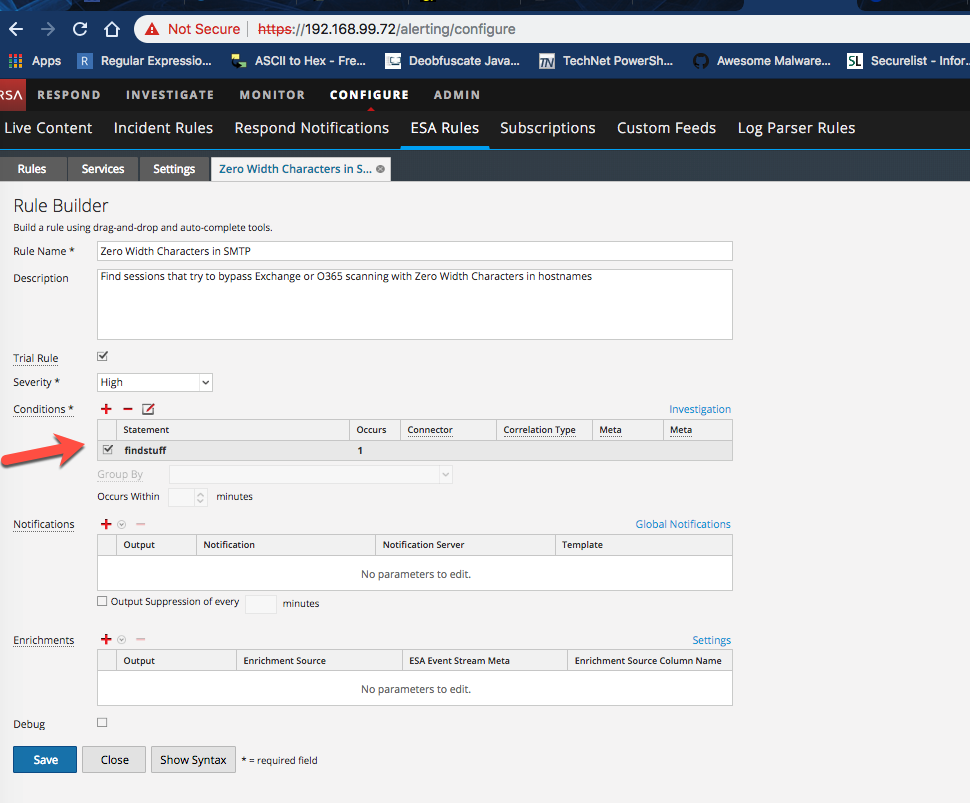This screenshot has height=803, width=970.
Task: Switch to the Incident Rules tab
Action: click(x=163, y=128)
